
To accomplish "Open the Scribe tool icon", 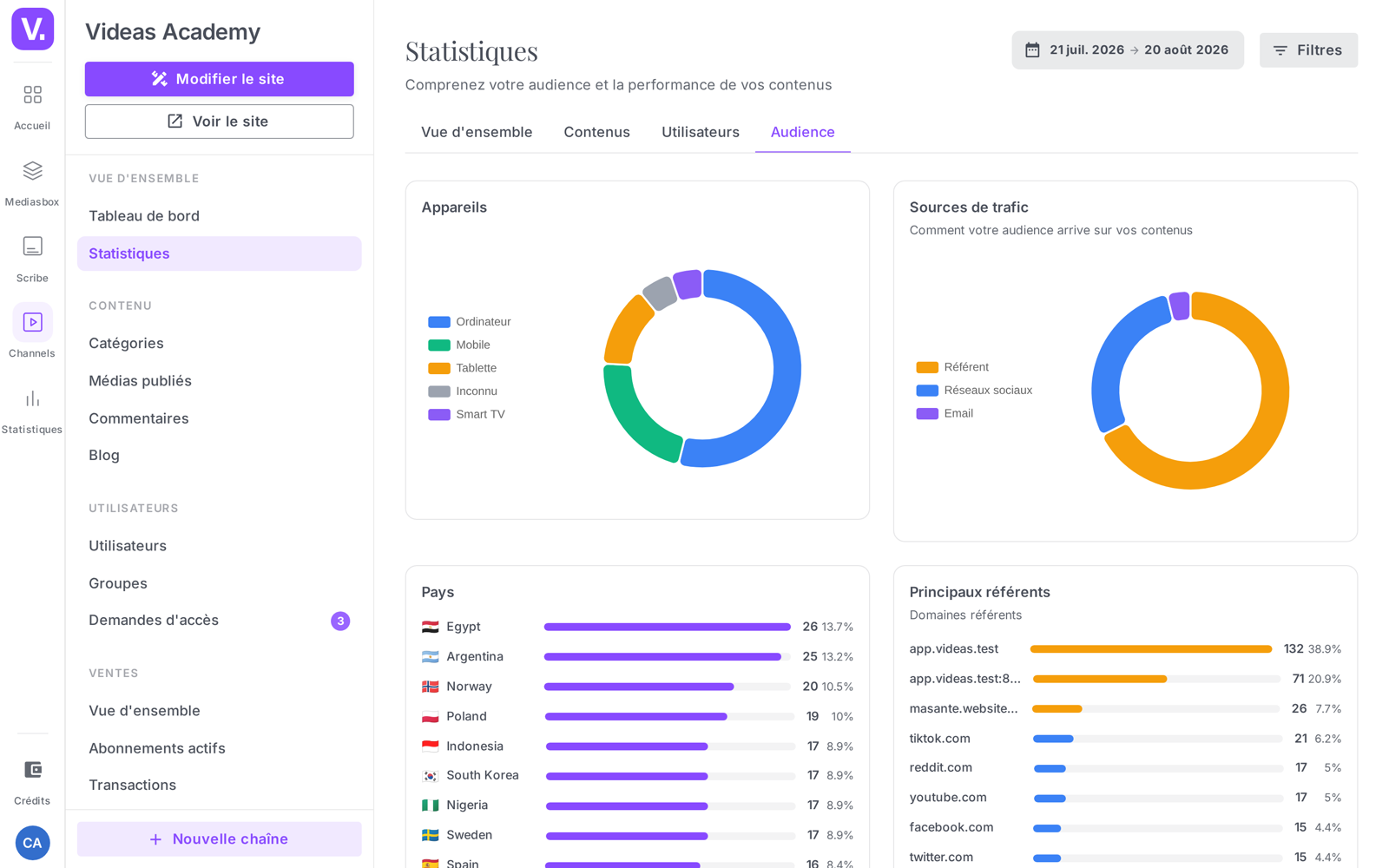I will pyautogui.click(x=32, y=247).
